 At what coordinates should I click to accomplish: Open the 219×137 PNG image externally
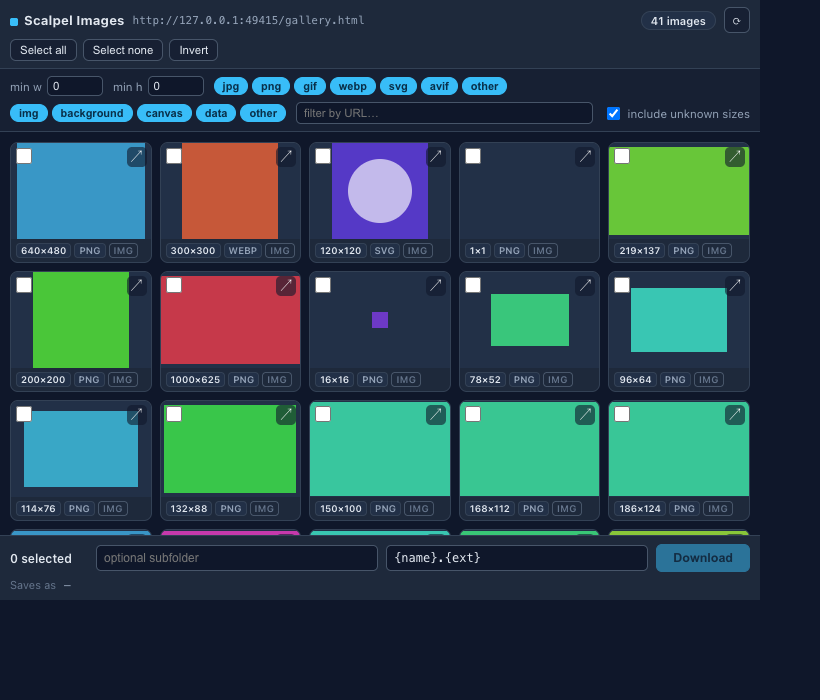735,156
